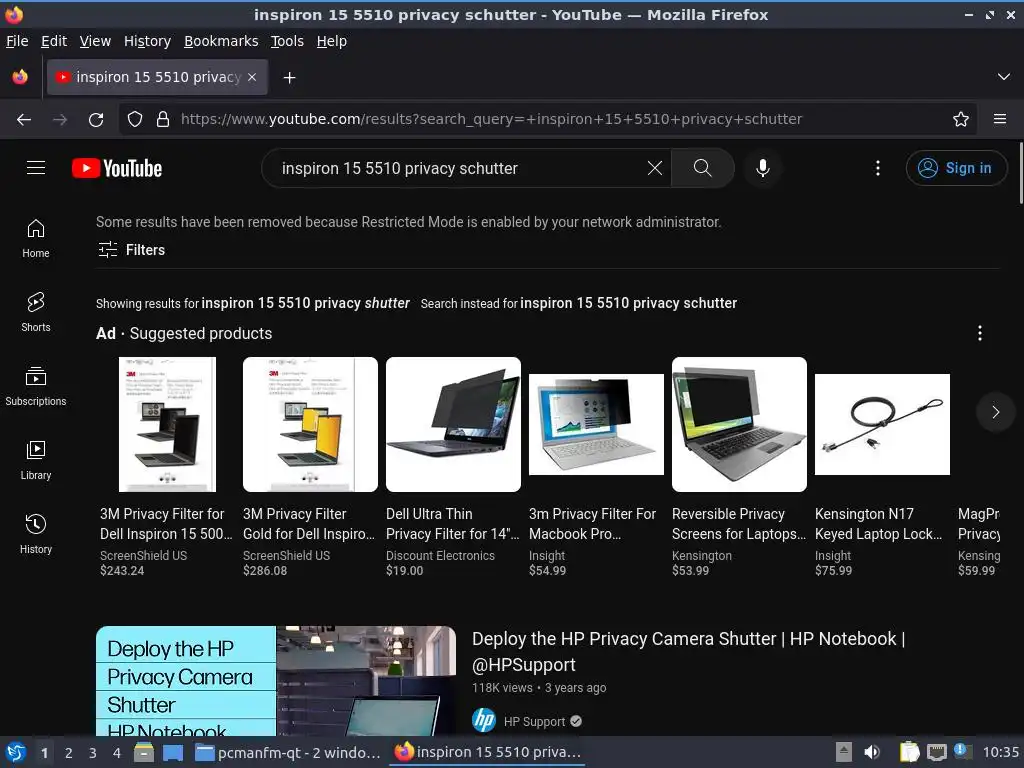Image resolution: width=1024 pixels, height=768 pixels.
Task: Expand the list all tabs dropdown arrow
Action: point(1004,77)
